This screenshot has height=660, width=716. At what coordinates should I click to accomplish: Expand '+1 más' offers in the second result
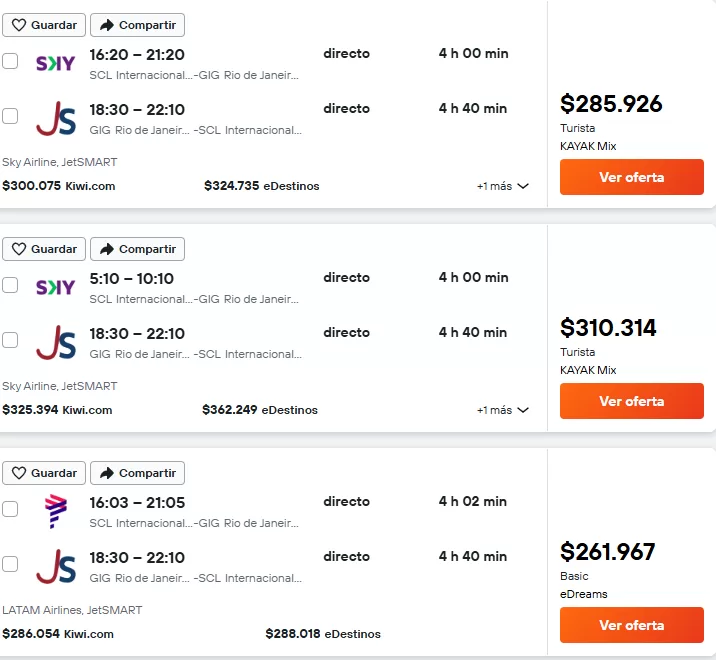click(502, 410)
